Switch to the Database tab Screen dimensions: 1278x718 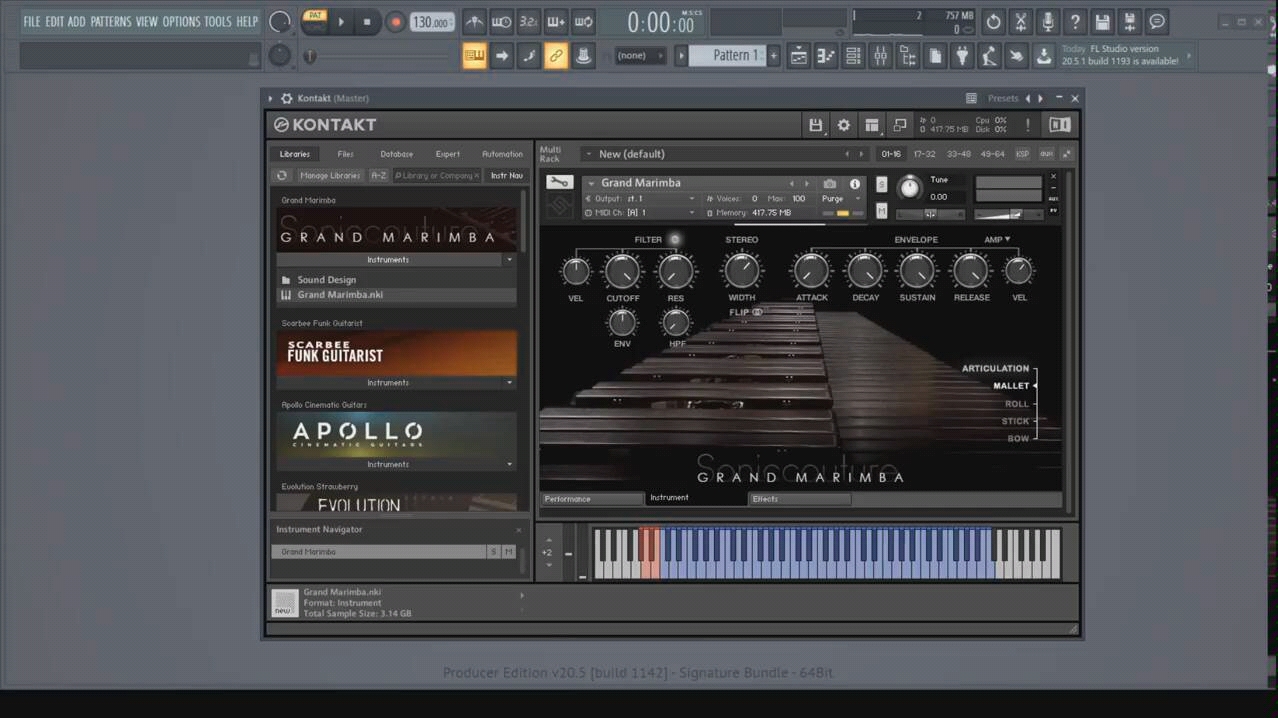click(x=396, y=154)
